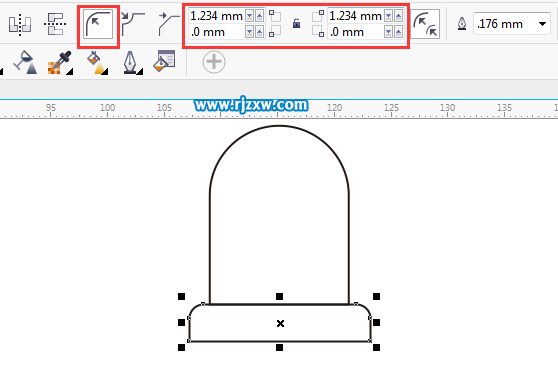The width and height of the screenshot is (558, 383).
Task: Decrease the bottom-left corner radius value
Action: coord(250,32)
